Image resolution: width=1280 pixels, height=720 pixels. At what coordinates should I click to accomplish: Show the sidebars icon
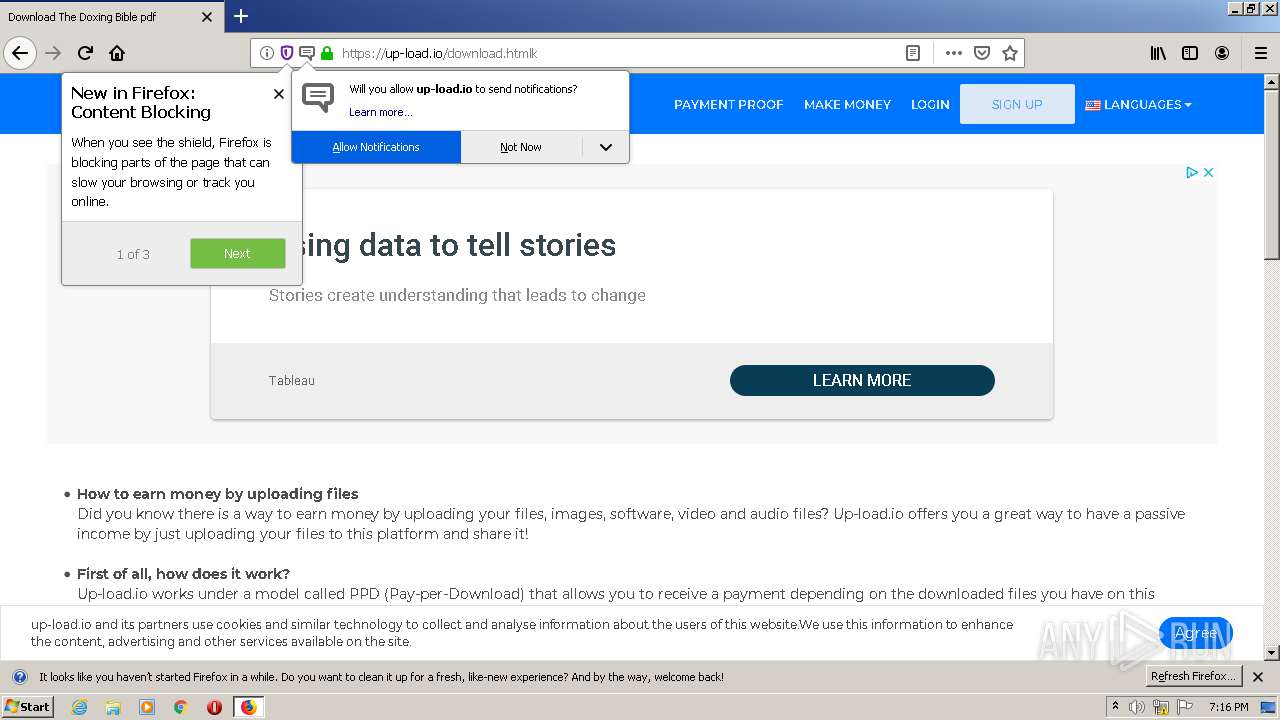coord(1190,53)
